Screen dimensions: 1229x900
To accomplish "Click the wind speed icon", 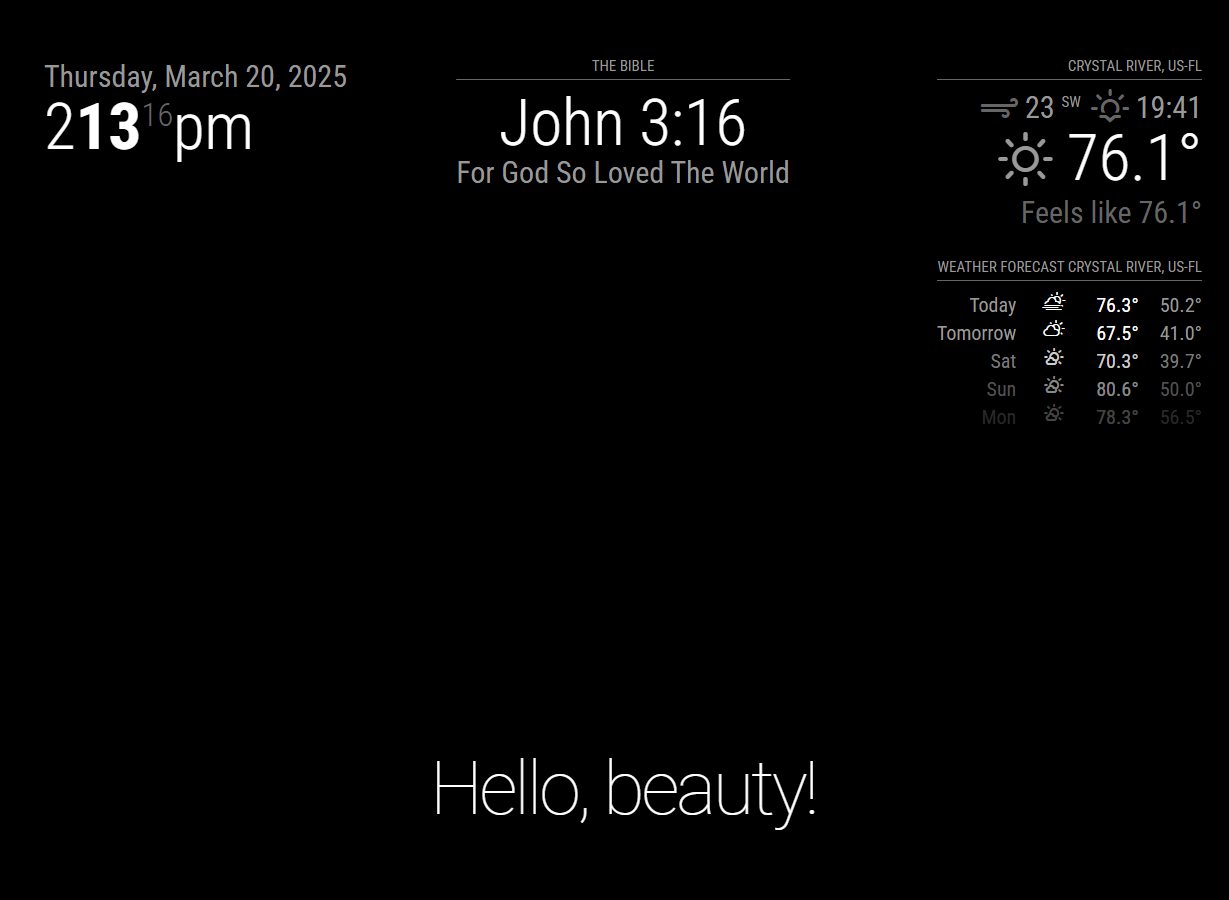I will click(x=999, y=108).
